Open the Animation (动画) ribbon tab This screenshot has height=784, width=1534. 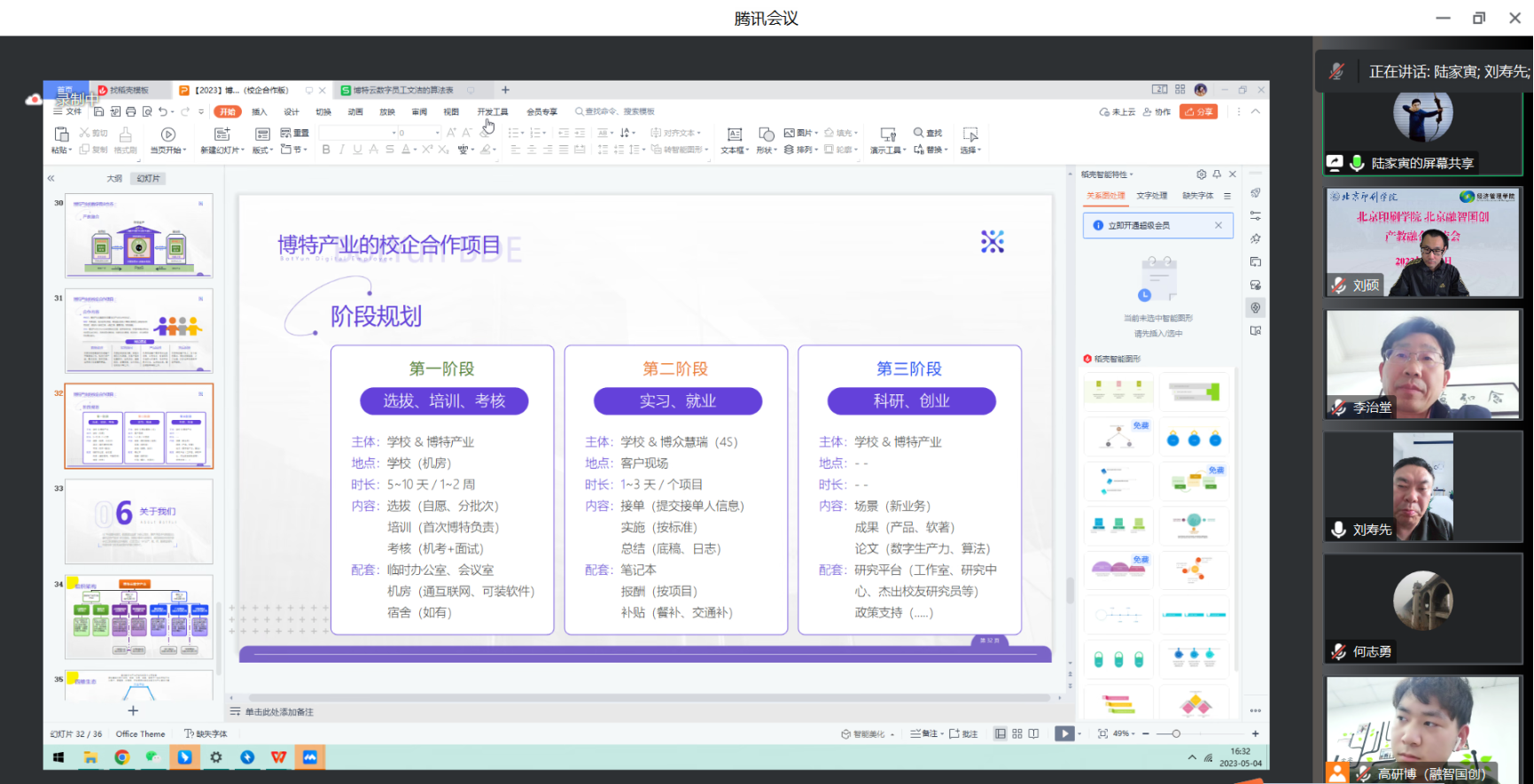pos(355,112)
